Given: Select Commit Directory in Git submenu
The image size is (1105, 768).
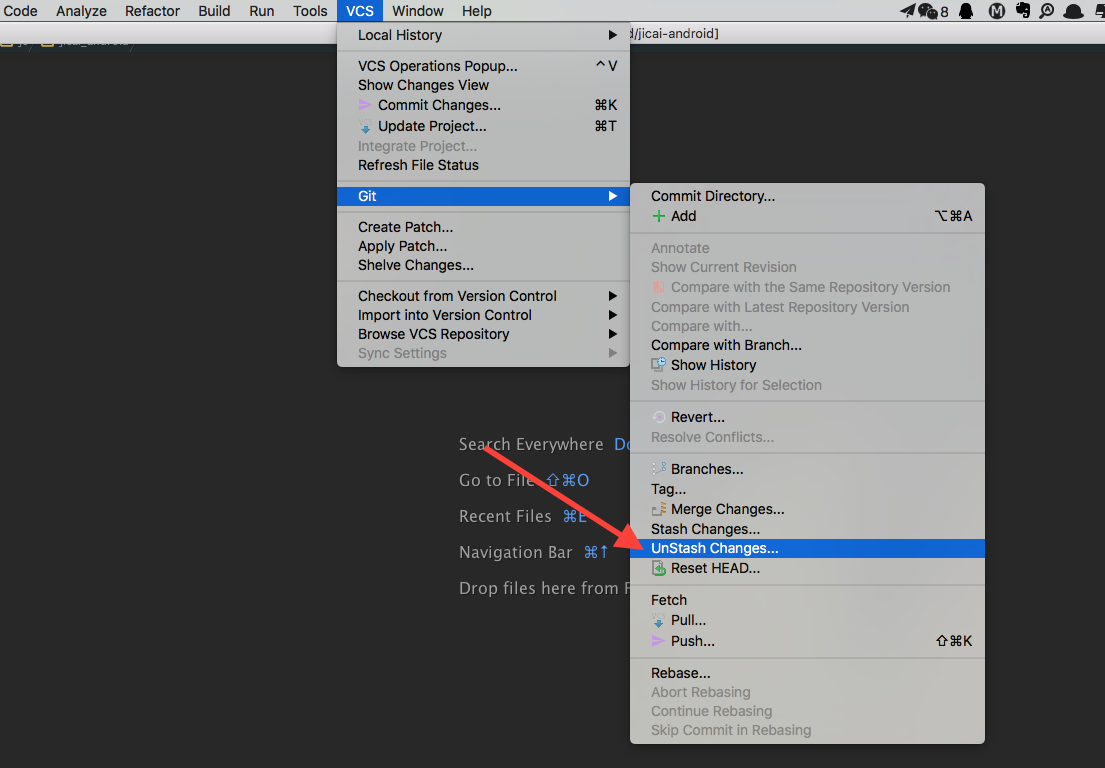Looking at the screenshot, I should [x=808, y=196].
